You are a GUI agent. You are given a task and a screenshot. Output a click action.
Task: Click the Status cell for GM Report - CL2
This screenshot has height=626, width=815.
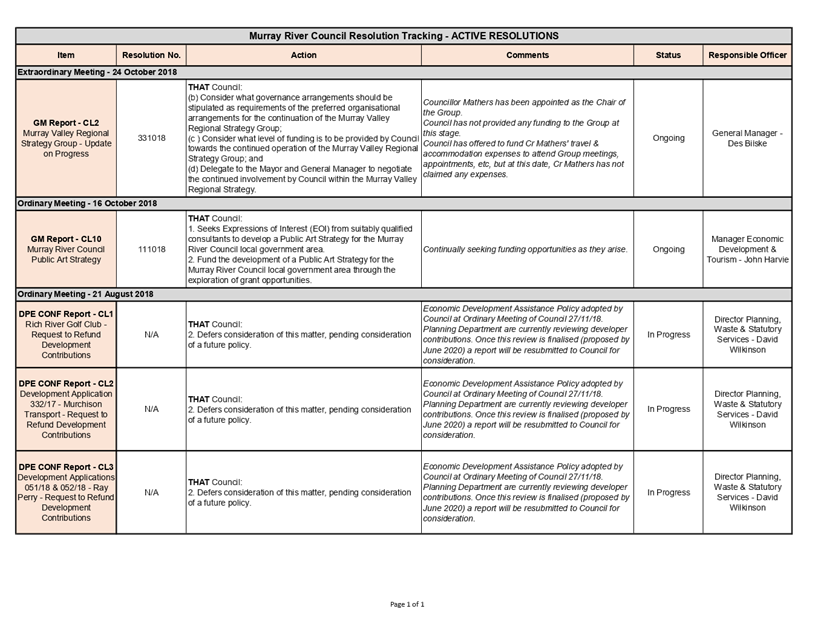[668, 137]
